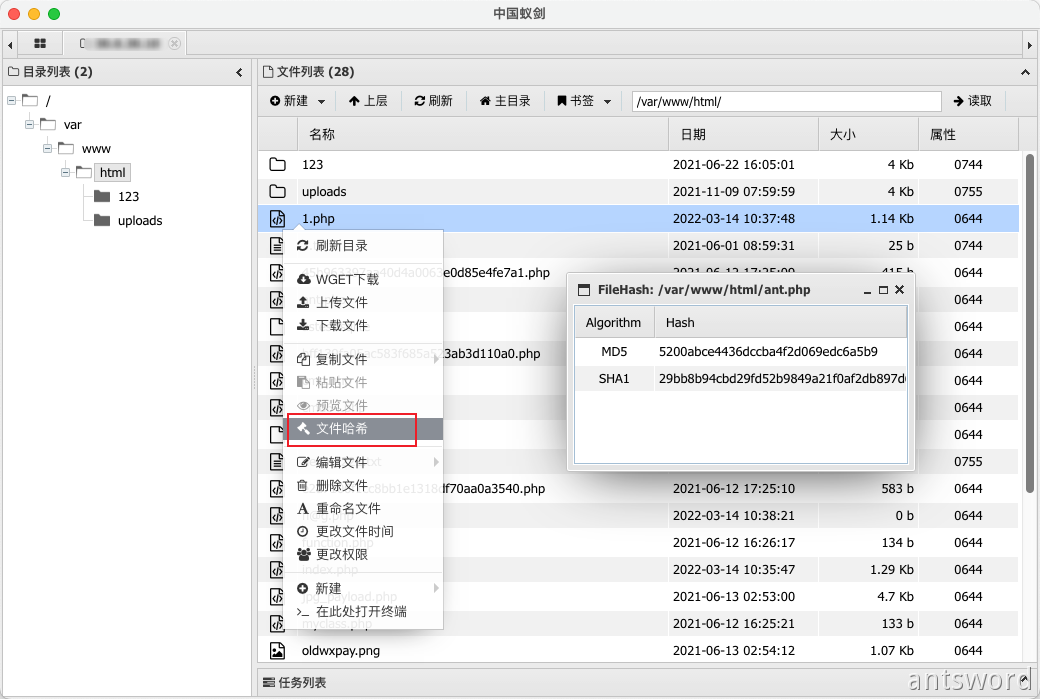Select uploads folder in directory tree
The image size is (1040, 699).
tap(139, 221)
